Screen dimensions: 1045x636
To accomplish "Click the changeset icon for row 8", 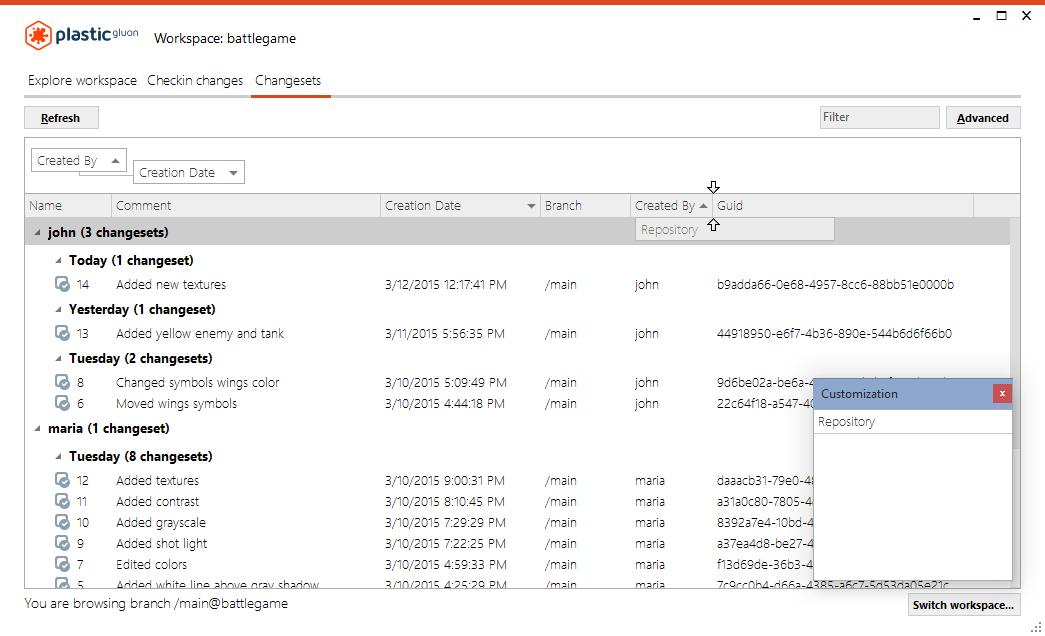I will [x=62, y=383].
